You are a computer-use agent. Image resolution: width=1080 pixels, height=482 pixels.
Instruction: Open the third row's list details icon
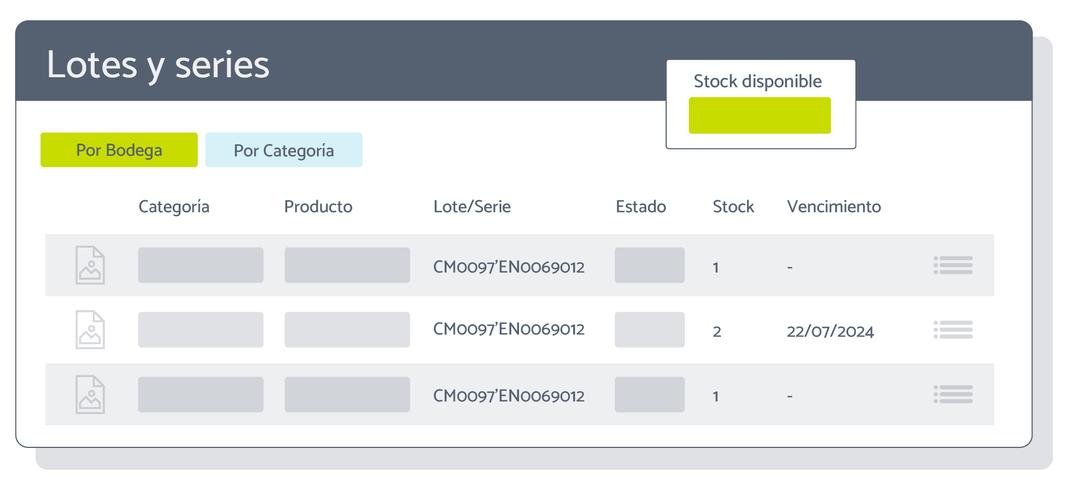pos(953,395)
